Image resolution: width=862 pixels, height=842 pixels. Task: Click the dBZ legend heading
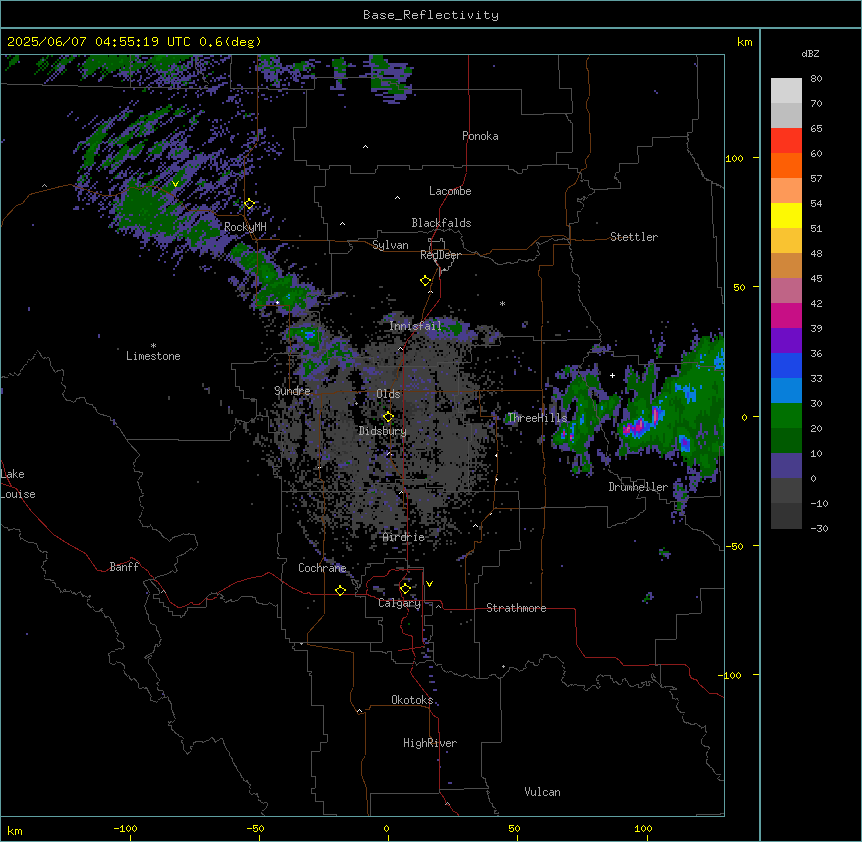pyautogui.click(x=810, y=53)
